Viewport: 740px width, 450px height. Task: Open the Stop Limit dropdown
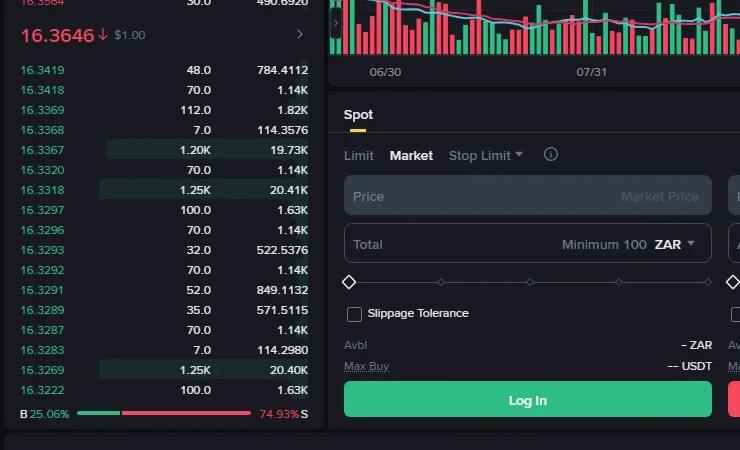(x=486, y=156)
